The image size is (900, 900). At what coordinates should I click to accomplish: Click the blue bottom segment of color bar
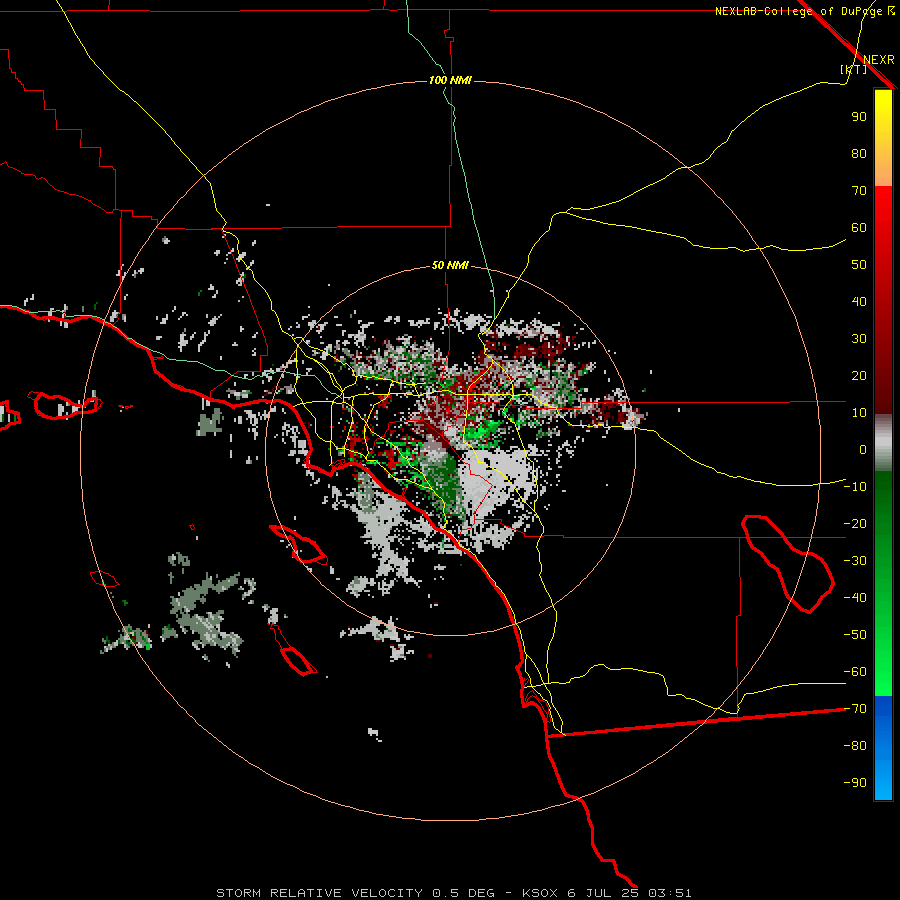(x=883, y=748)
